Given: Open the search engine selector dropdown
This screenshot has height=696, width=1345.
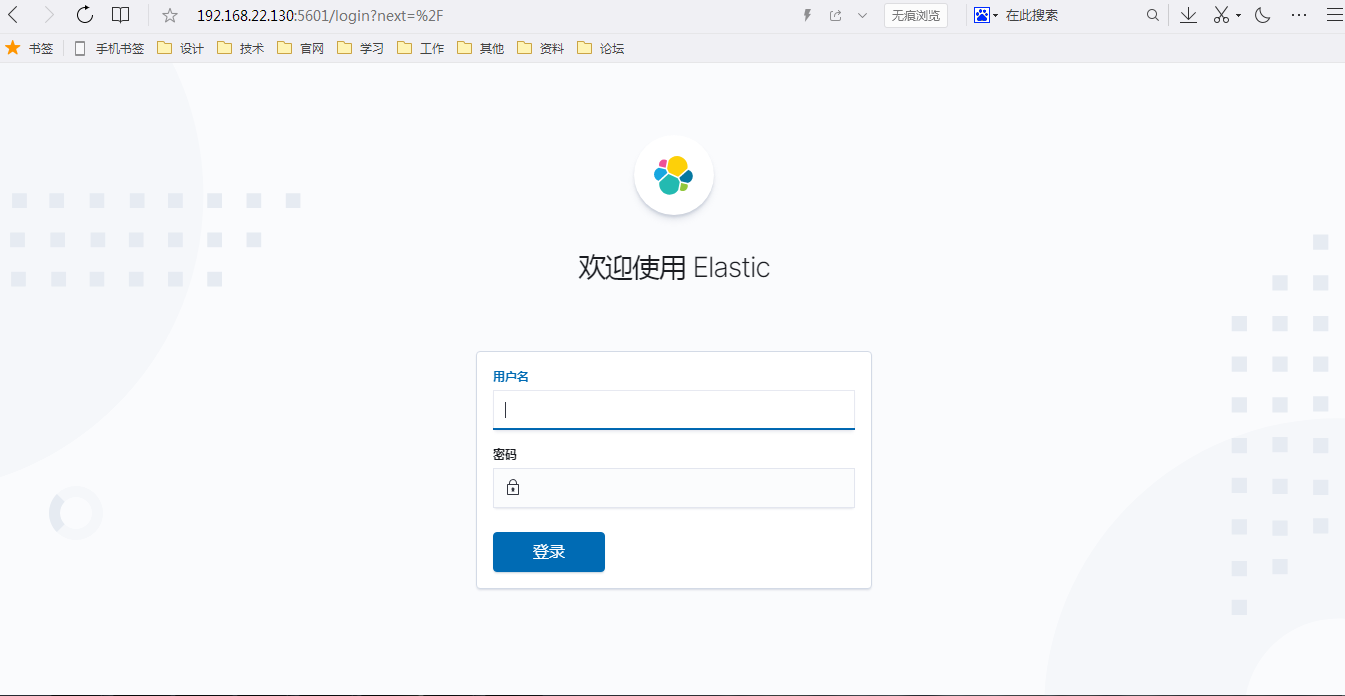Looking at the screenshot, I should 994,15.
